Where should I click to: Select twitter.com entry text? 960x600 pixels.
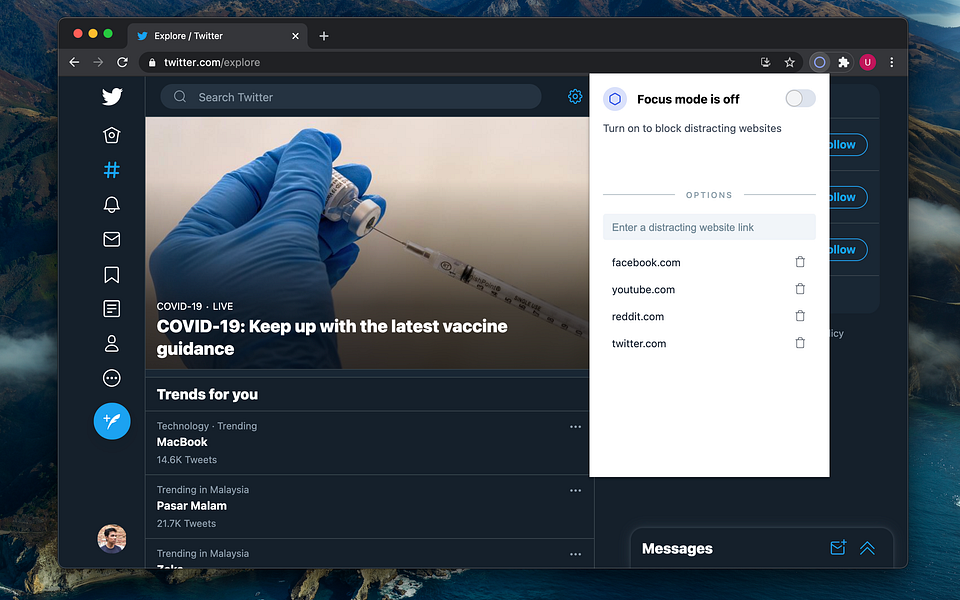coord(639,343)
